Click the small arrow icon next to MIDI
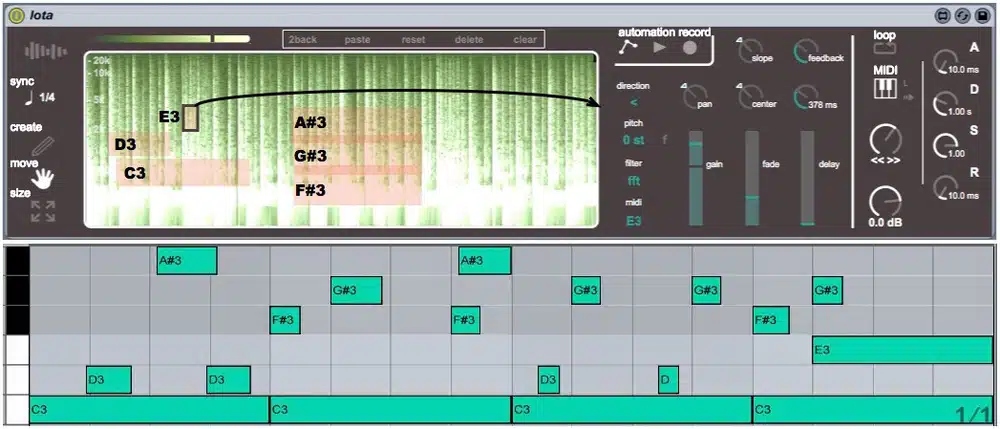The image size is (1000, 429). pyautogui.click(x=908, y=97)
